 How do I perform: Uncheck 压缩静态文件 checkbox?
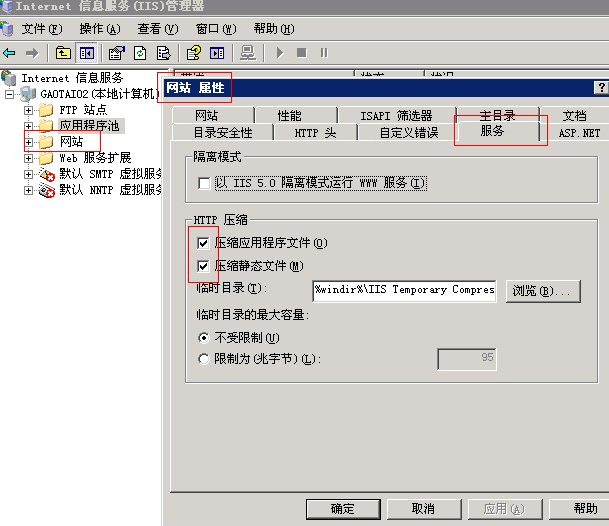coord(204,266)
